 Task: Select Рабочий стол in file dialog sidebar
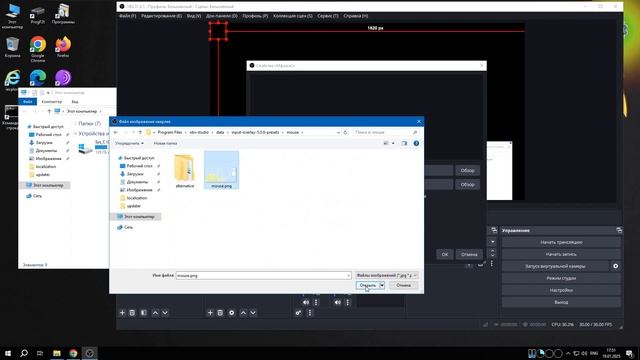(x=139, y=166)
